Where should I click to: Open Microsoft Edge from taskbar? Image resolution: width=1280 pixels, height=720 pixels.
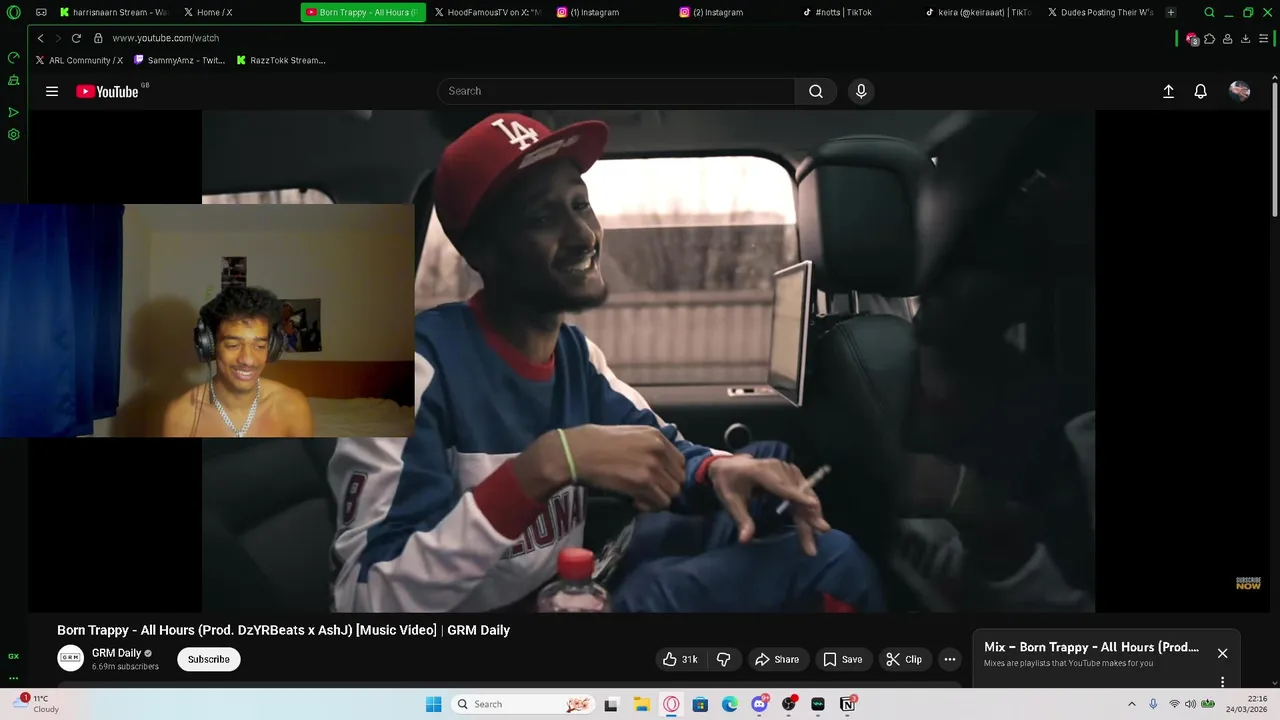(x=730, y=704)
